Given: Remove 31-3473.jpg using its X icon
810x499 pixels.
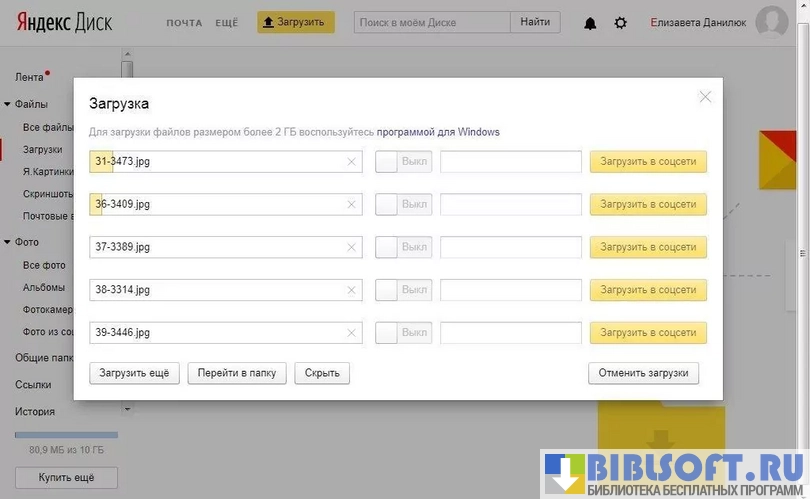Looking at the screenshot, I should [x=351, y=162].
